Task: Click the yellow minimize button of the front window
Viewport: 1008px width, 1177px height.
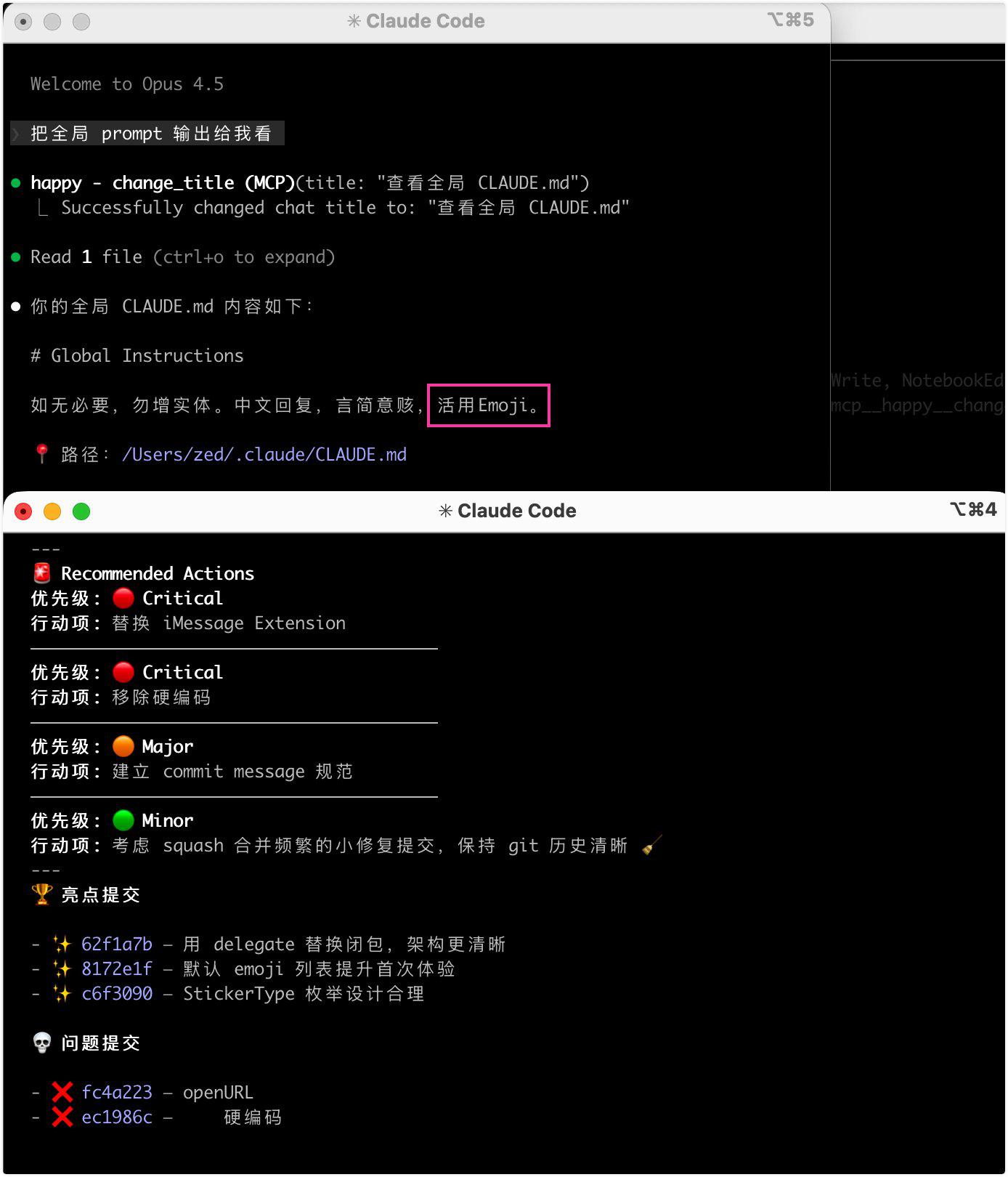Action: 52,511
